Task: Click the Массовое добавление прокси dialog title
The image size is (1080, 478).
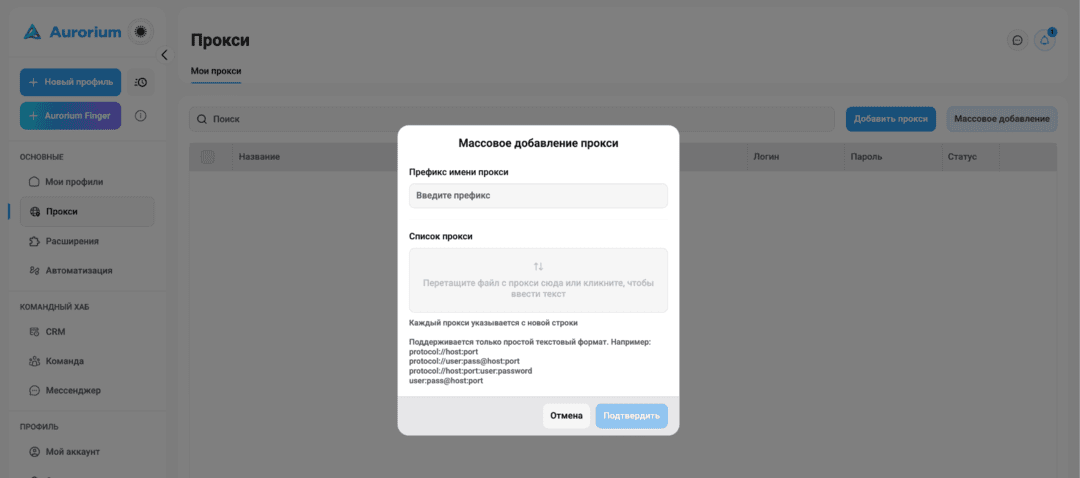Action: click(x=539, y=143)
